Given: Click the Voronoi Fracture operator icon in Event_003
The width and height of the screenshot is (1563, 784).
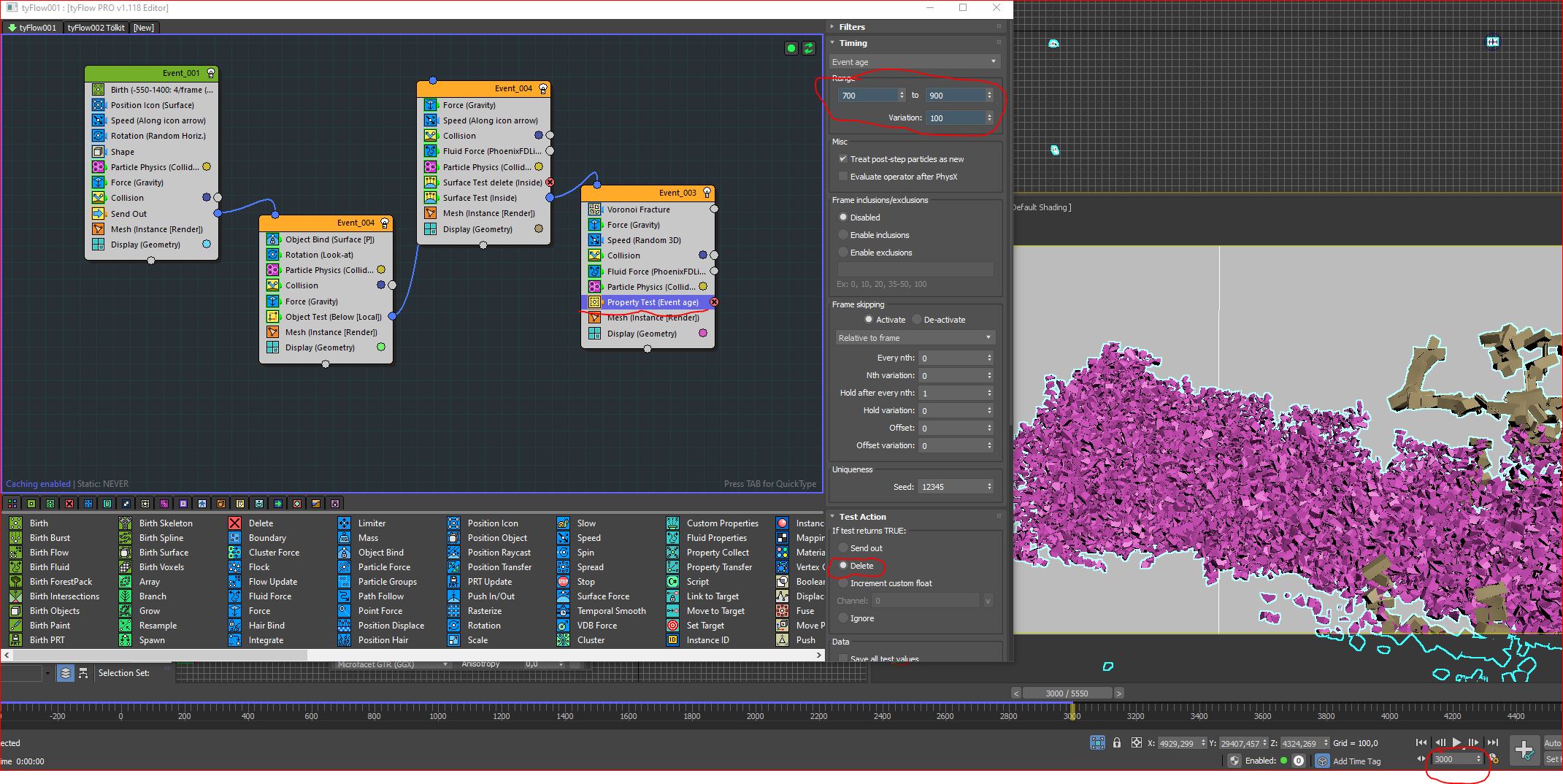Looking at the screenshot, I should (x=594, y=210).
